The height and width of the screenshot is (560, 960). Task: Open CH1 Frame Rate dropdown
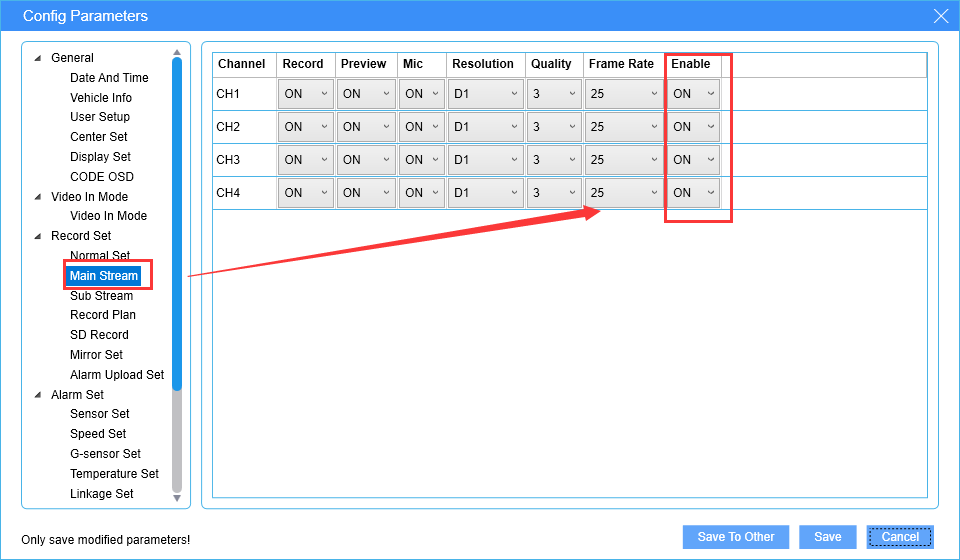(624, 94)
